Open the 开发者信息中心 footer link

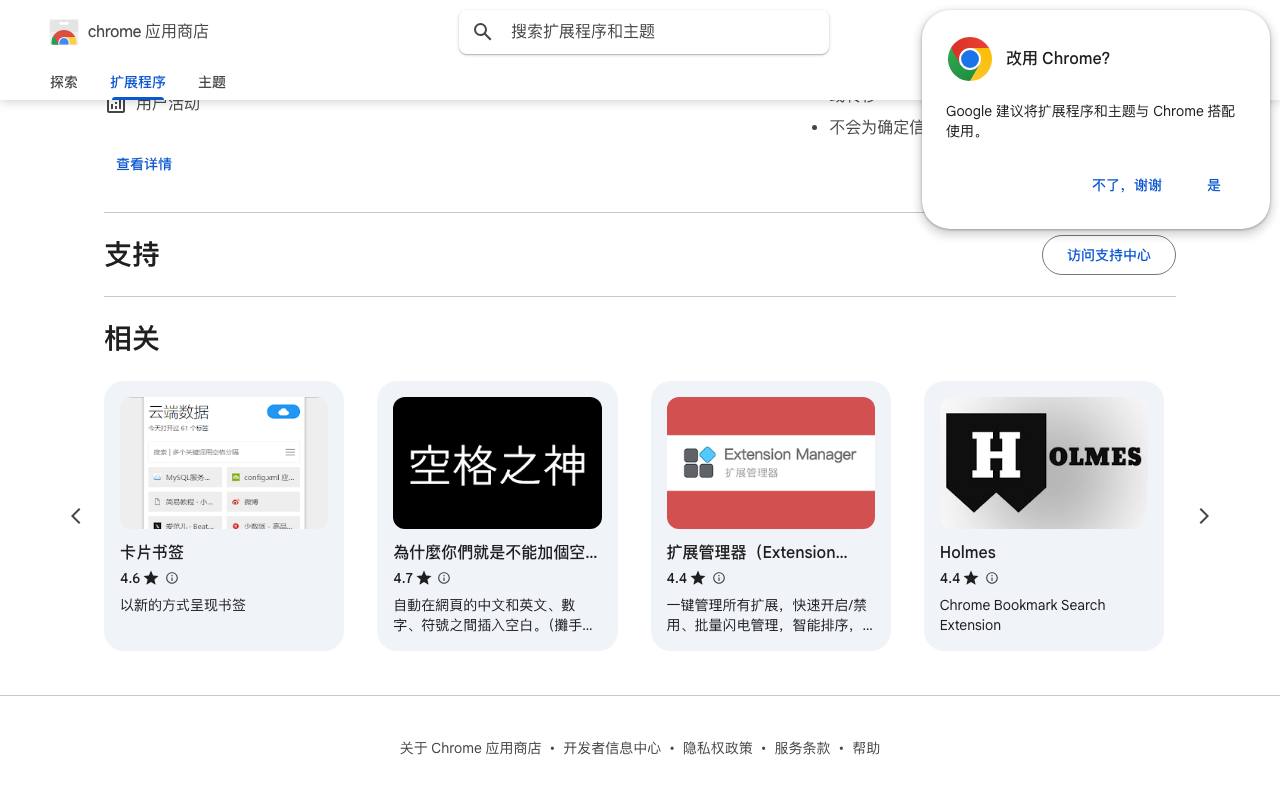click(612, 748)
